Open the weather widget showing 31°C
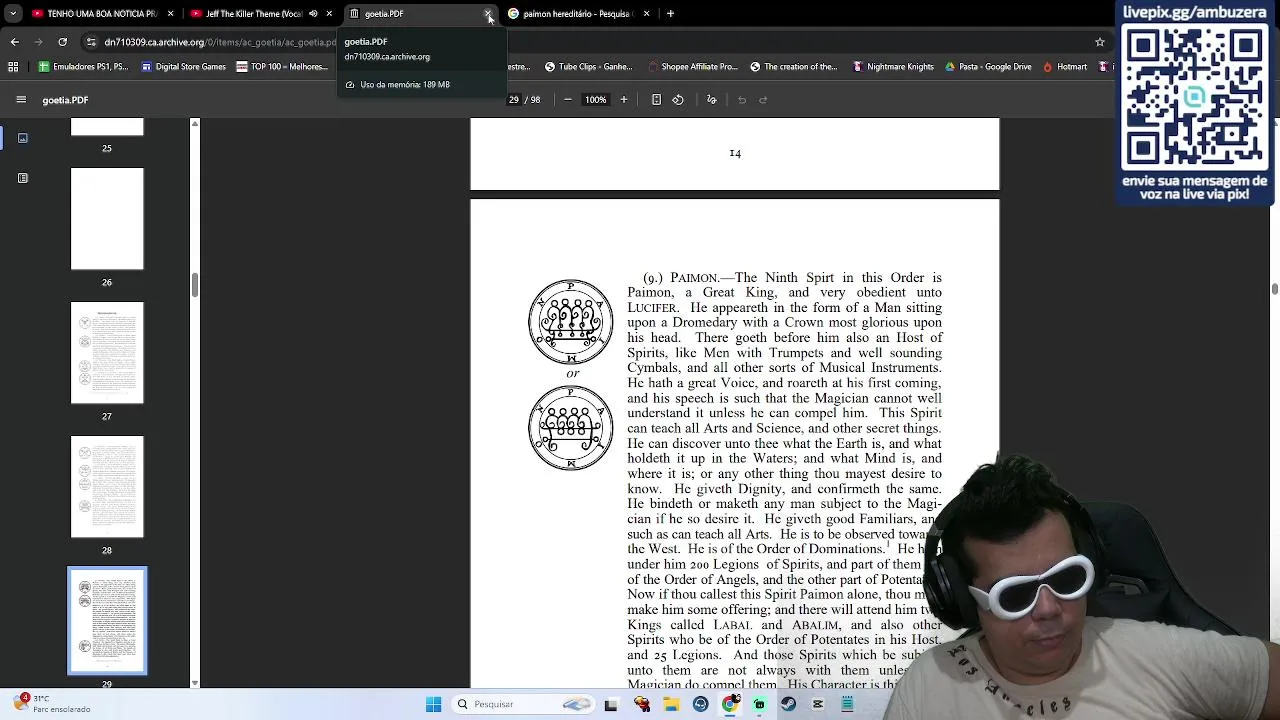Image resolution: width=1280 pixels, height=720 pixels. [50, 704]
